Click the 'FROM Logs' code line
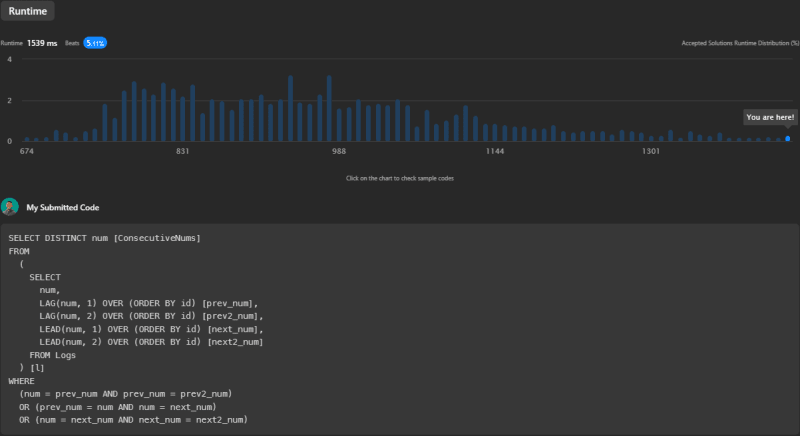800x436 pixels. [53, 355]
